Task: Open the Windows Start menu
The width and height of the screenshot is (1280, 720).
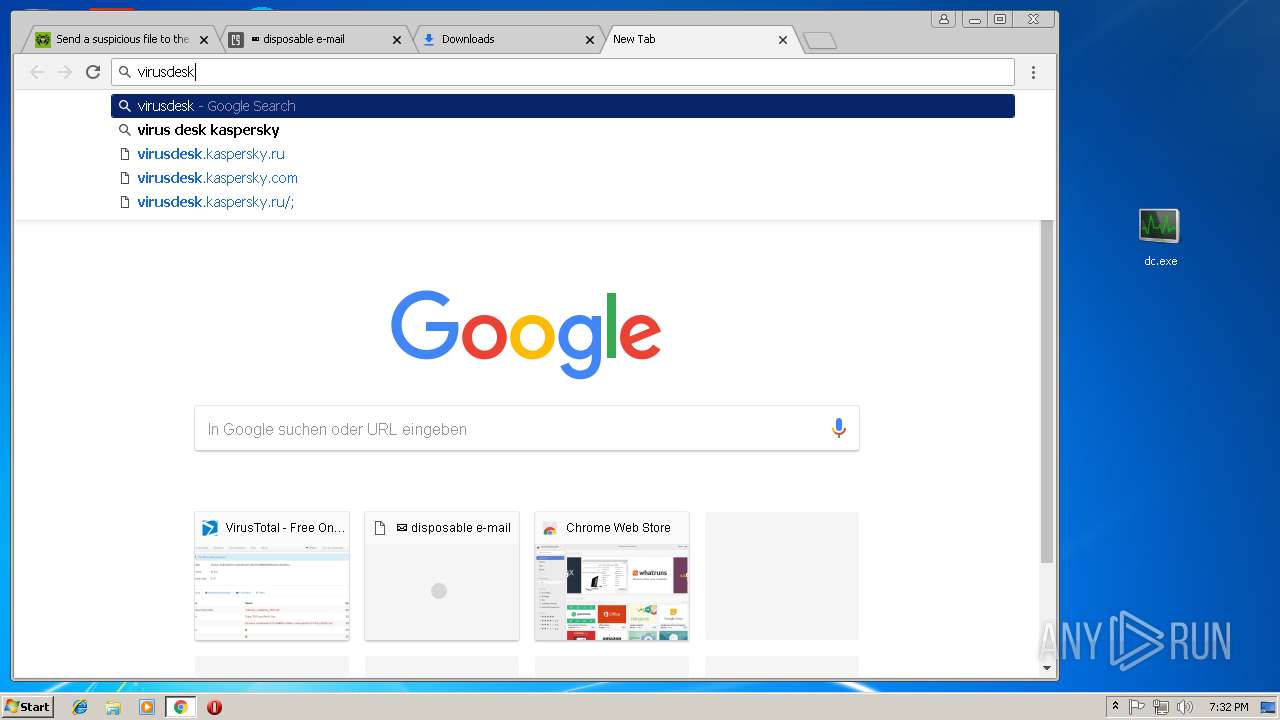Action: [x=28, y=706]
